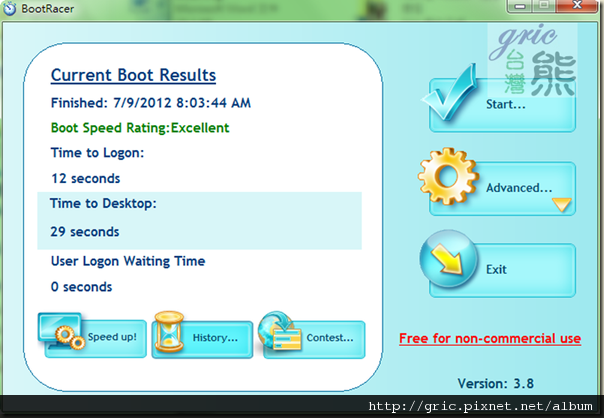This screenshot has width=604, height=418.
Task: Click the Boot Speed Rating:Excellent text
Action: pos(140,128)
